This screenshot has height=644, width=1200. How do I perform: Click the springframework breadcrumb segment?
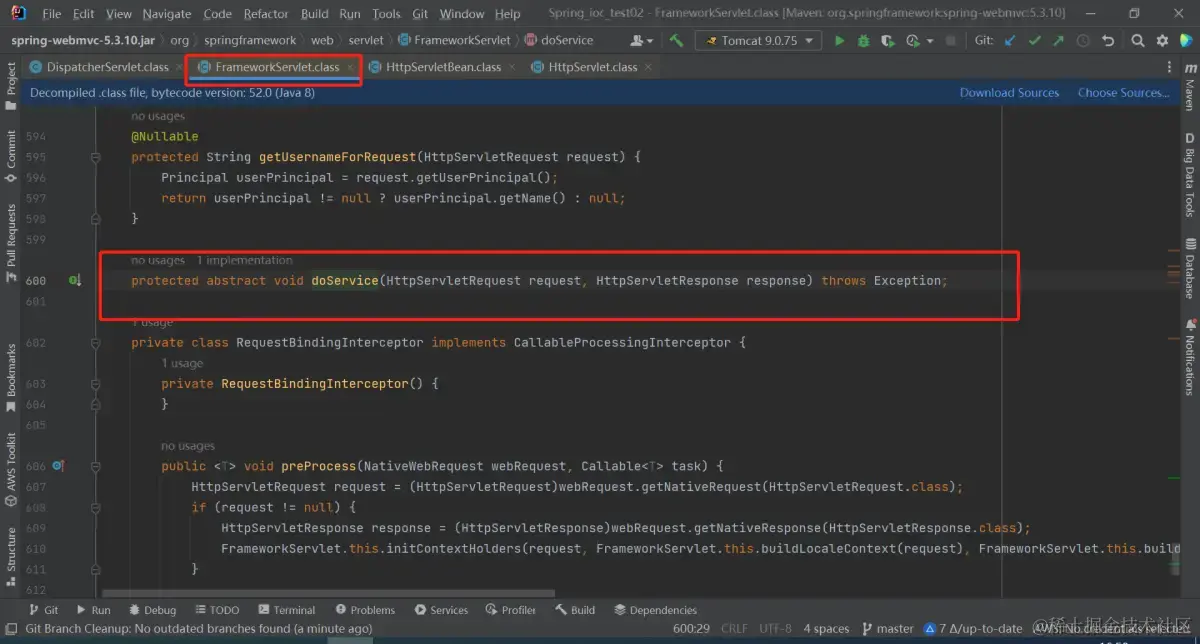(x=250, y=41)
